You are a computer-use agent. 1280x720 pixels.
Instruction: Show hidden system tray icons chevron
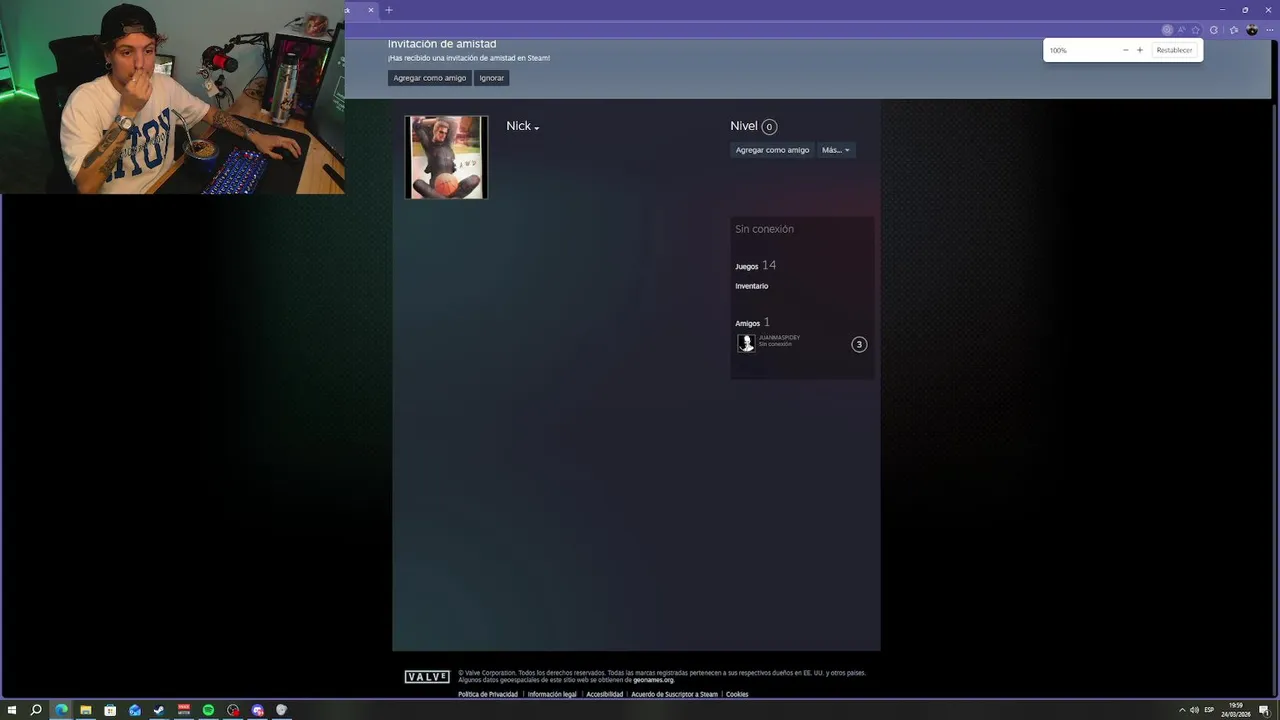pos(1182,710)
